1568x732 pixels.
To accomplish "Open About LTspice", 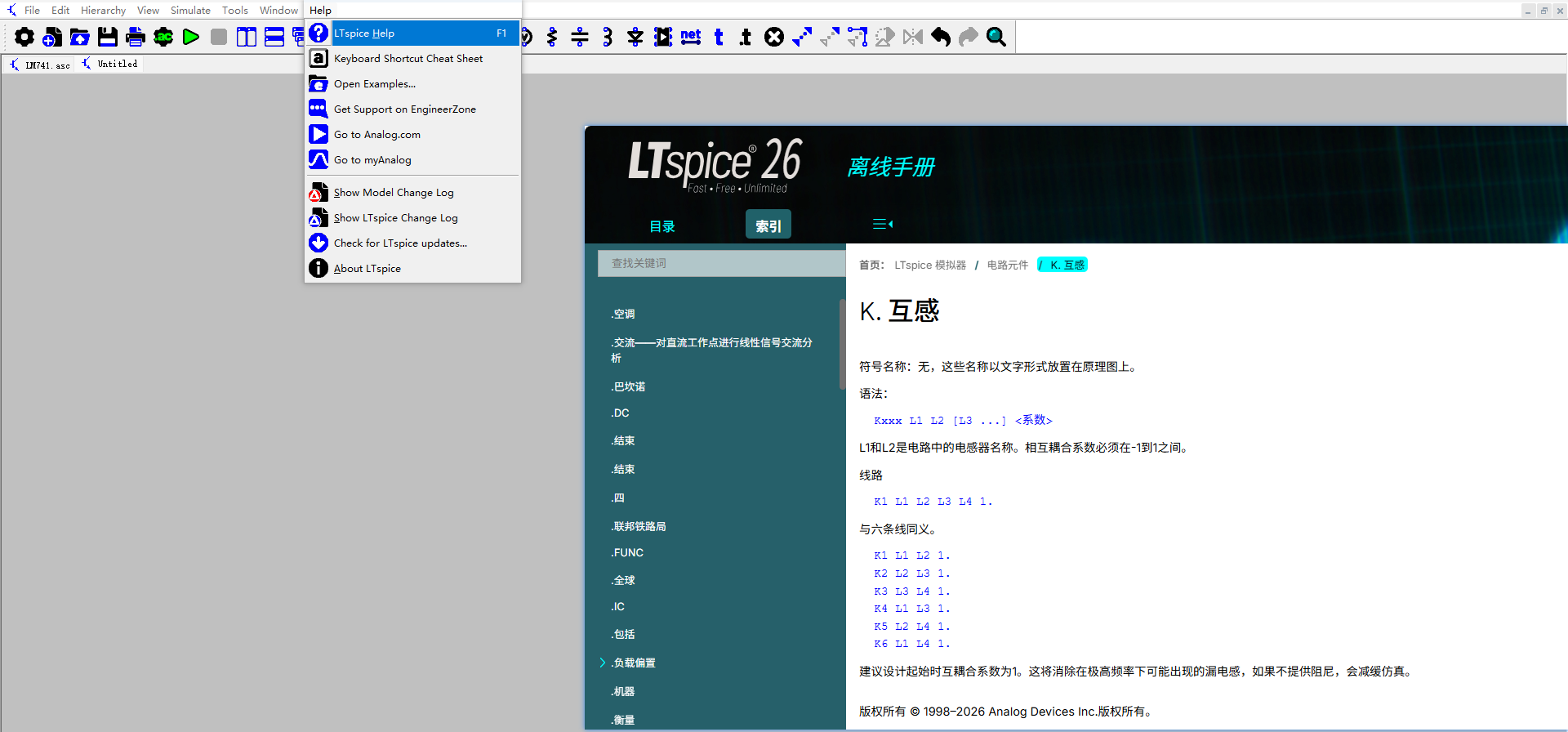I will 413,269.
